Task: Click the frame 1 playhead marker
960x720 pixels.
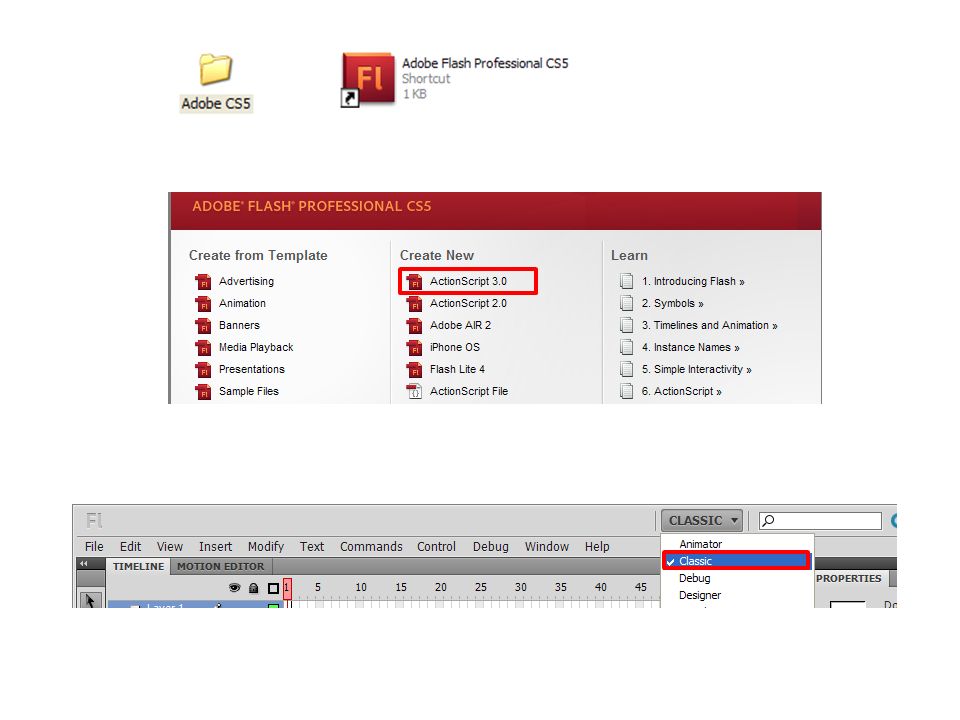Action: pos(287,588)
